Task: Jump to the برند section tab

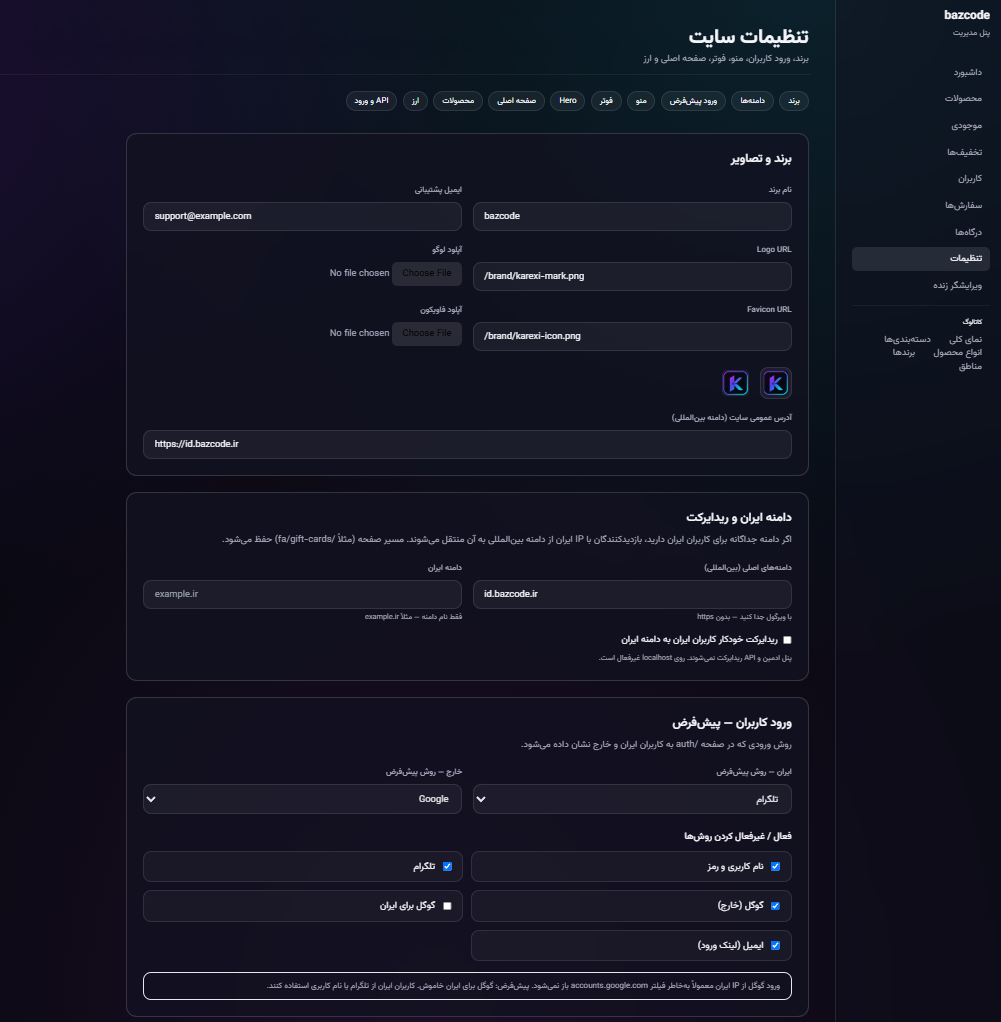Action: [x=794, y=101]
